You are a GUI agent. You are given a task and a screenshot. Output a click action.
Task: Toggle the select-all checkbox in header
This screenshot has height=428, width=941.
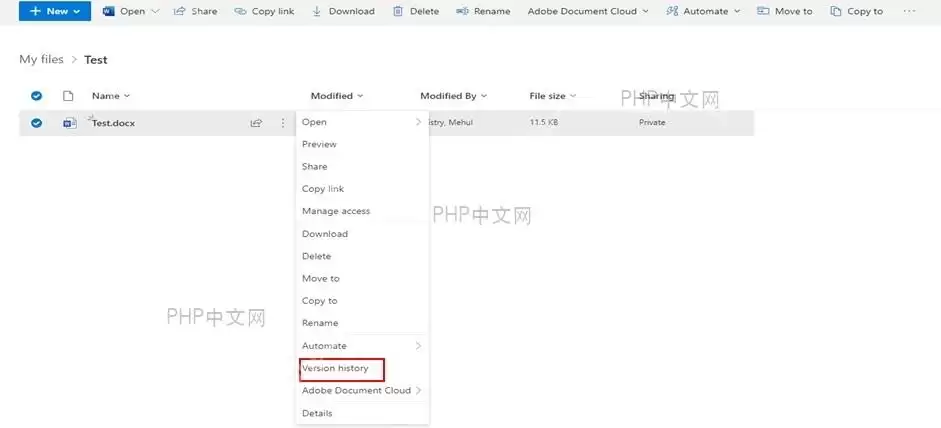click(x=37, y=95)
